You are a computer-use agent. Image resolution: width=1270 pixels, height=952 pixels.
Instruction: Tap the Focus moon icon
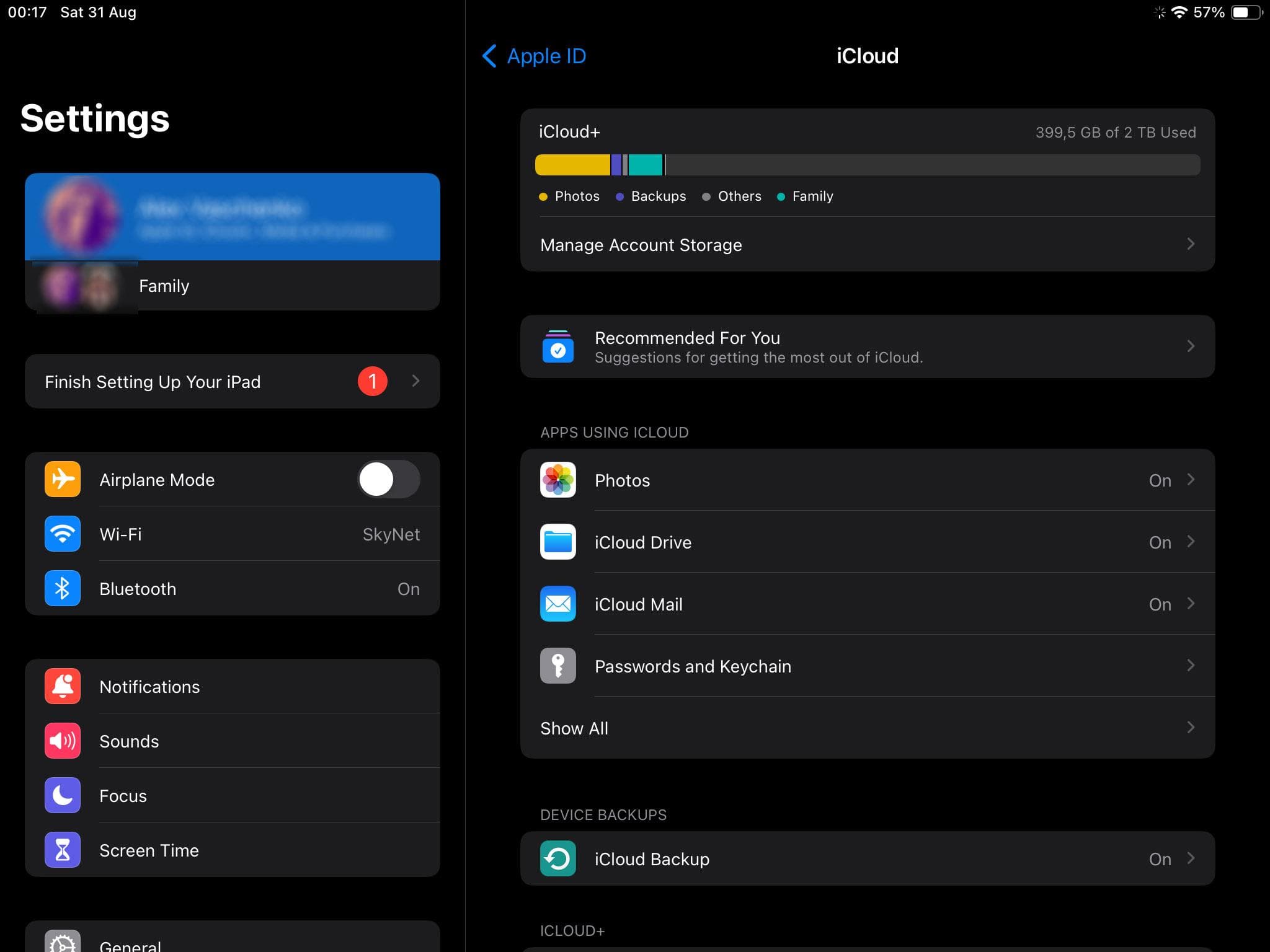63,795
